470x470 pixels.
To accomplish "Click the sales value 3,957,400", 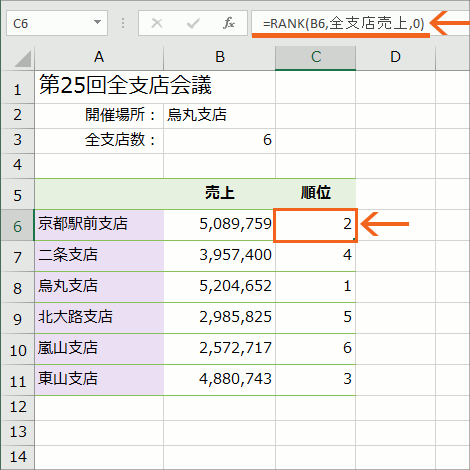I will coord(220,256).
